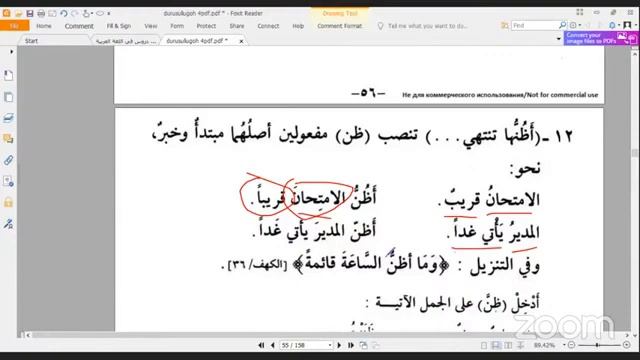The width and height of the screenshot is (640, 360).
Task: Open the Bookmarks panel in the sidebar
Action: tap(9, 76)
